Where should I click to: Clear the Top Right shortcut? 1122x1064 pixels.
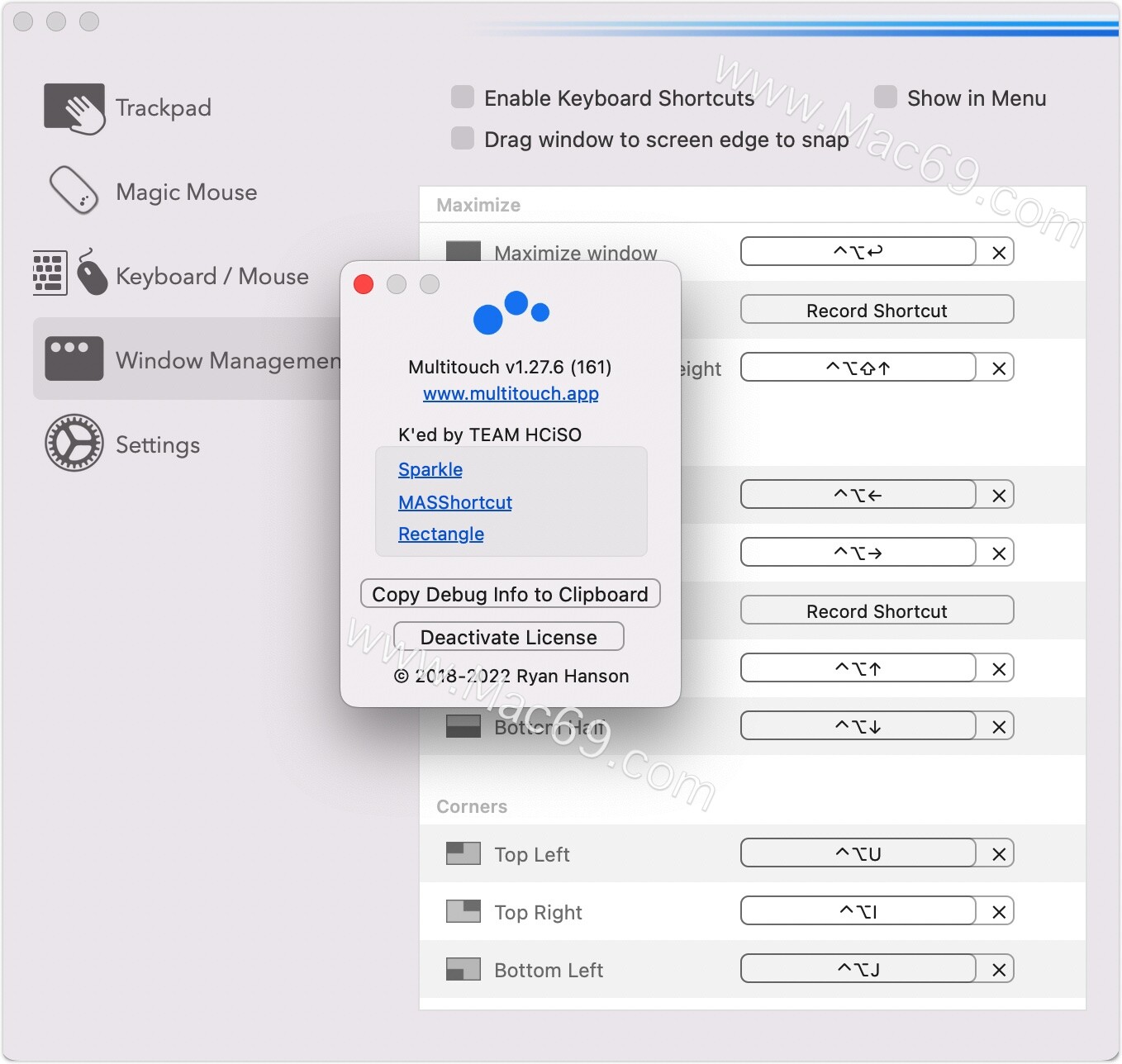coord(998,911)
